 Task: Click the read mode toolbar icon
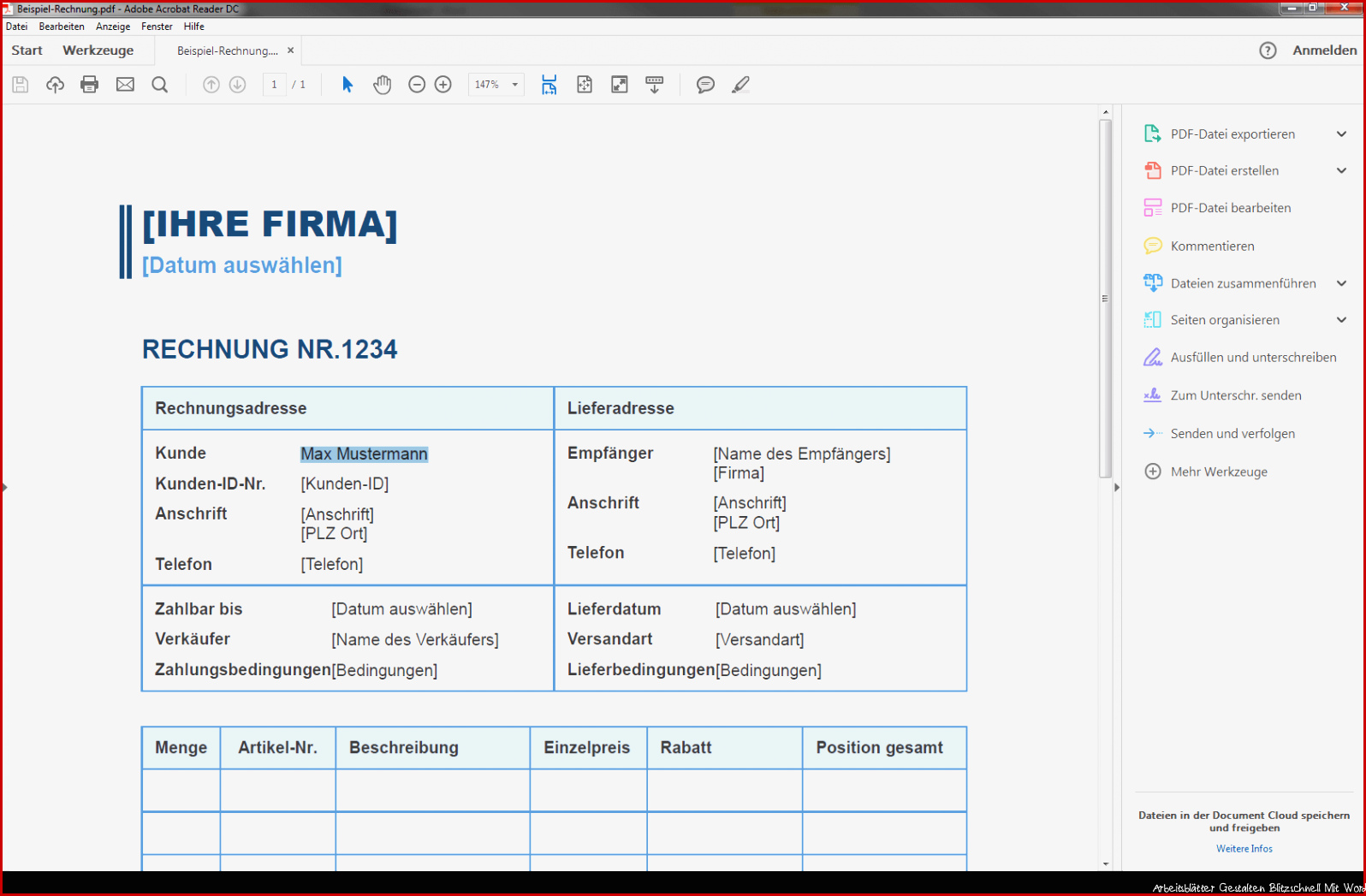(x=655, y=85)
